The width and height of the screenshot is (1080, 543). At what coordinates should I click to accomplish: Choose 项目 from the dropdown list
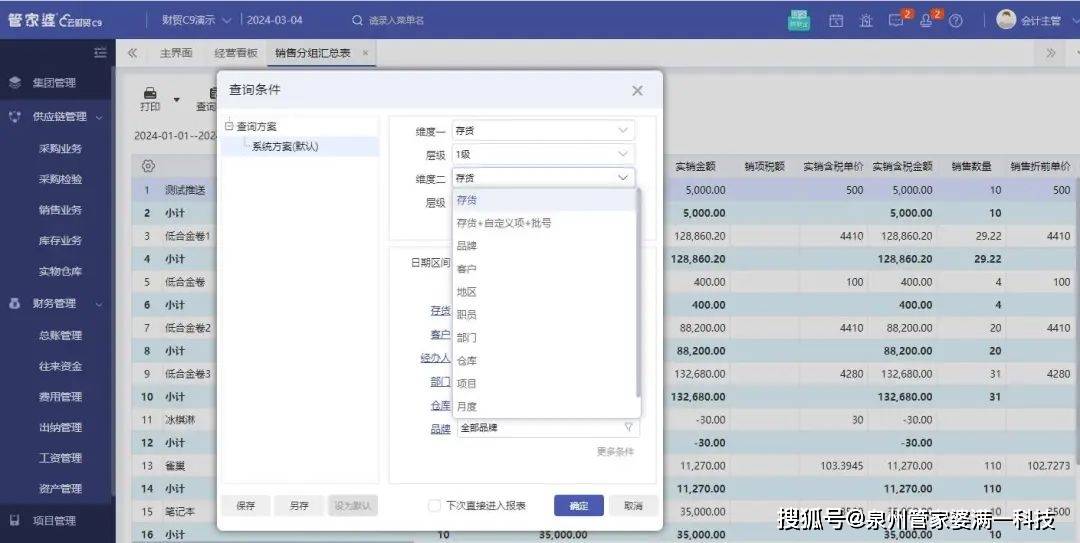544,383
